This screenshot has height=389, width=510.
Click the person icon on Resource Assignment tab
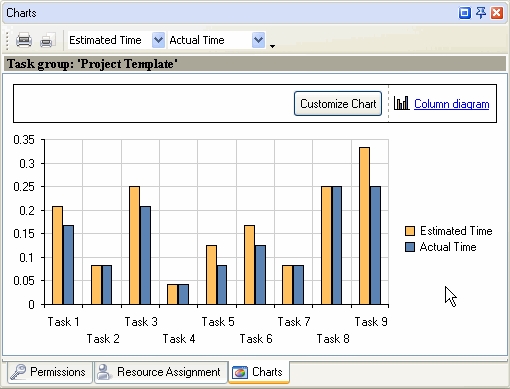pyautogui.click(x=104, y=372)
